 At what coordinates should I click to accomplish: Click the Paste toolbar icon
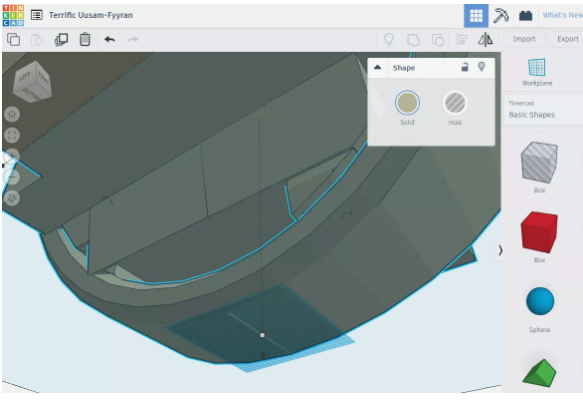point(36,39)
